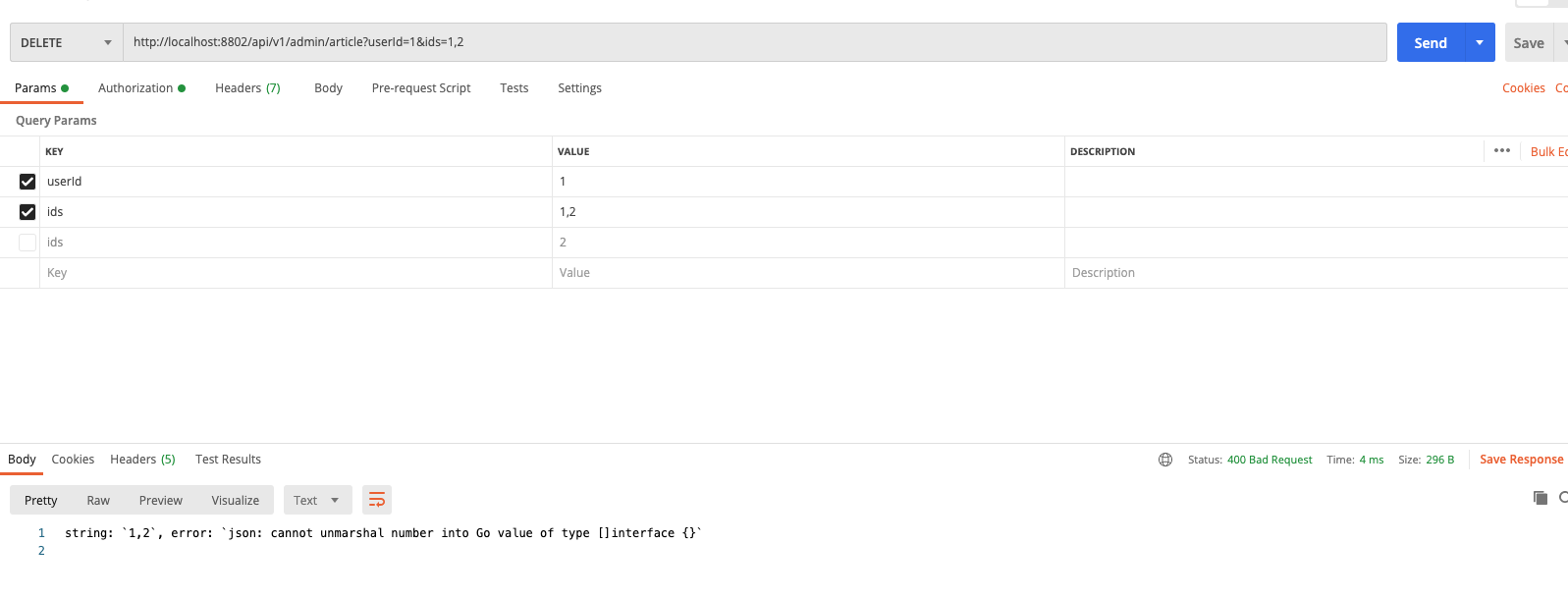The image size is (1568, 599).
Task: Switch to the Params tab
Action: click(41, 87)
